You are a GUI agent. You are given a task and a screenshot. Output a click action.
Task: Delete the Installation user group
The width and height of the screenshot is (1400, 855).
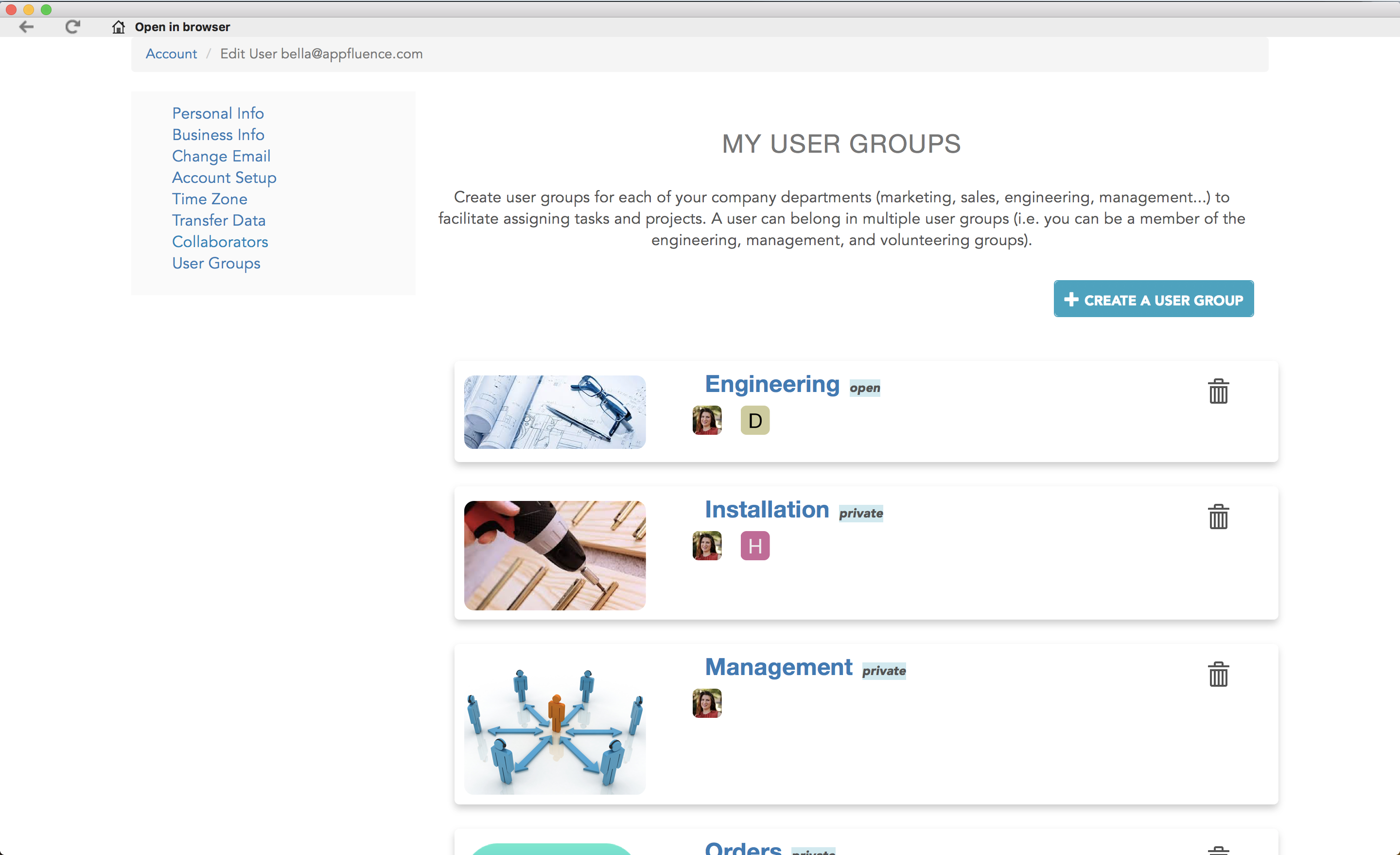point(1218,517)
